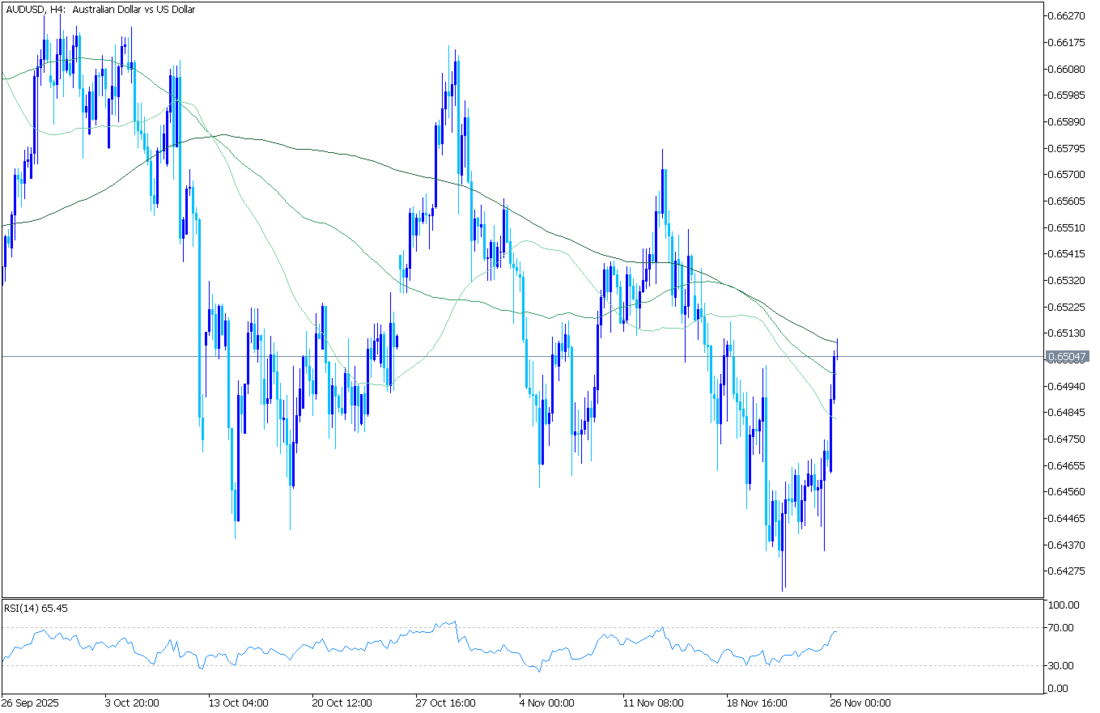Select the 26 Nov 00:00 time label

click(857, 702)
